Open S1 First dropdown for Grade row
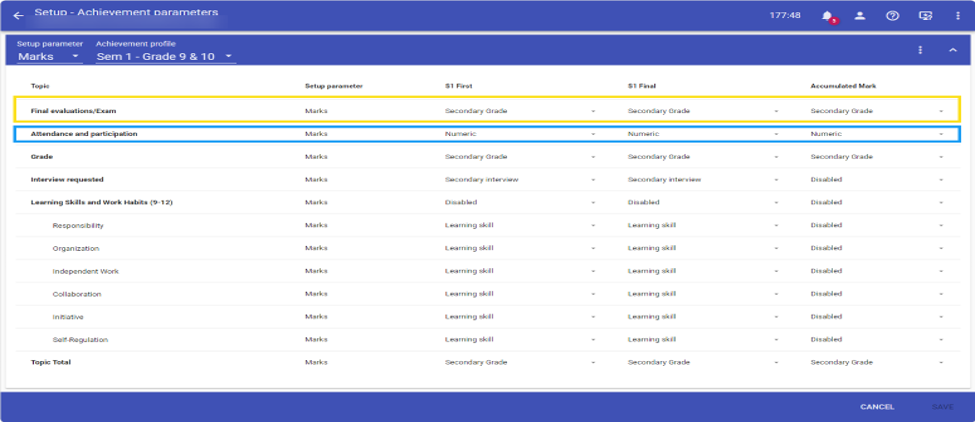 click(520, 157)
